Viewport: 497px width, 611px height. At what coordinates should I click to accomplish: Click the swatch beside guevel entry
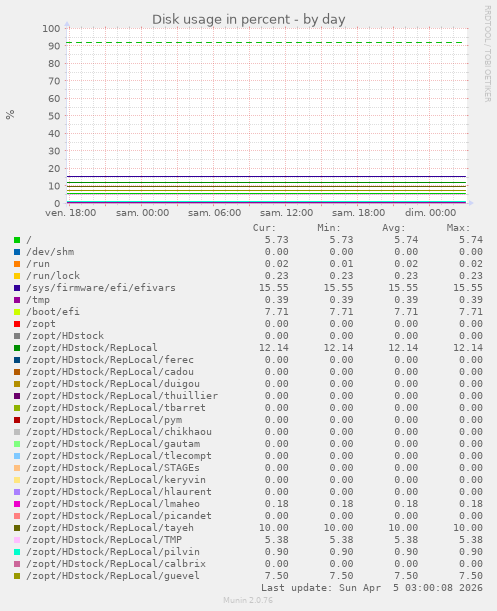(17, 576)
